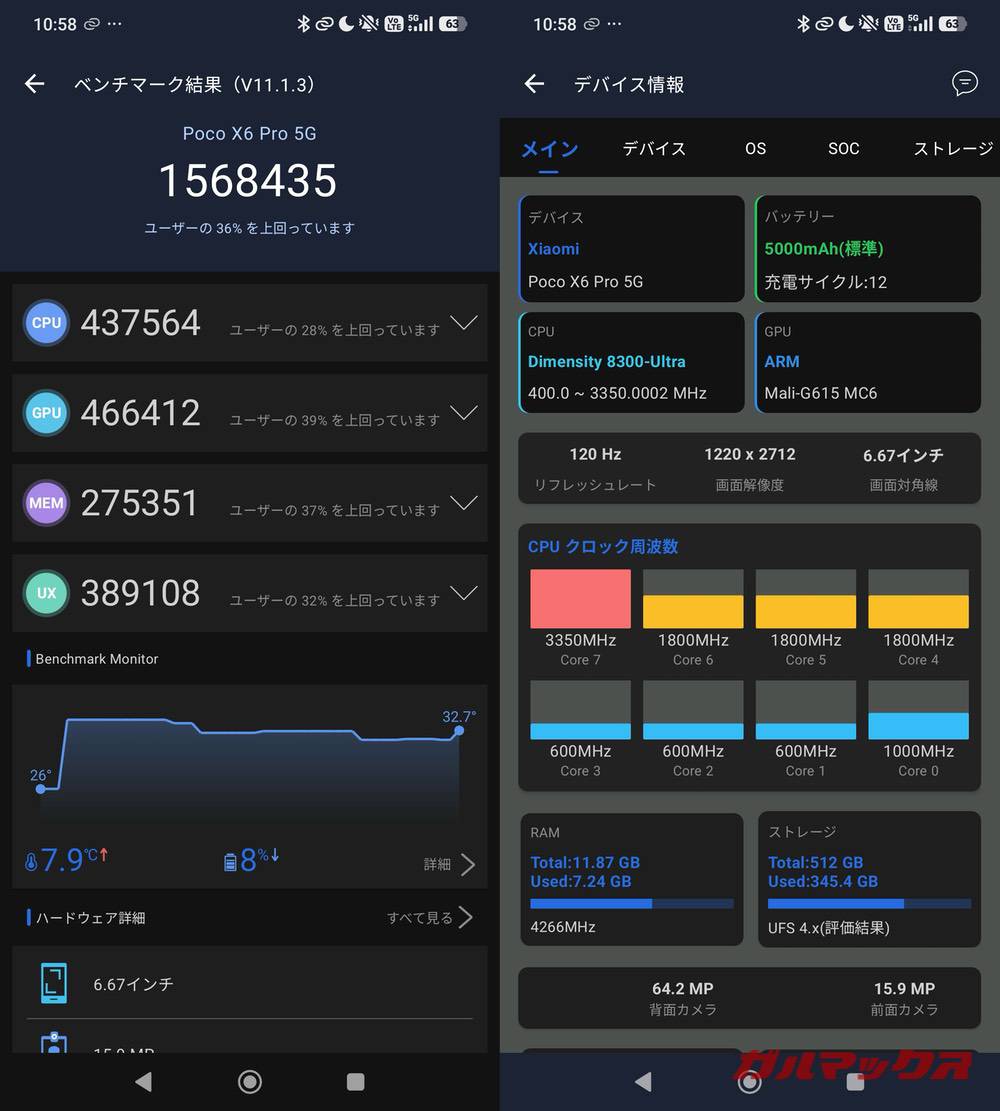Tap the RAM usage progress bar

click(x=631, y=903)
